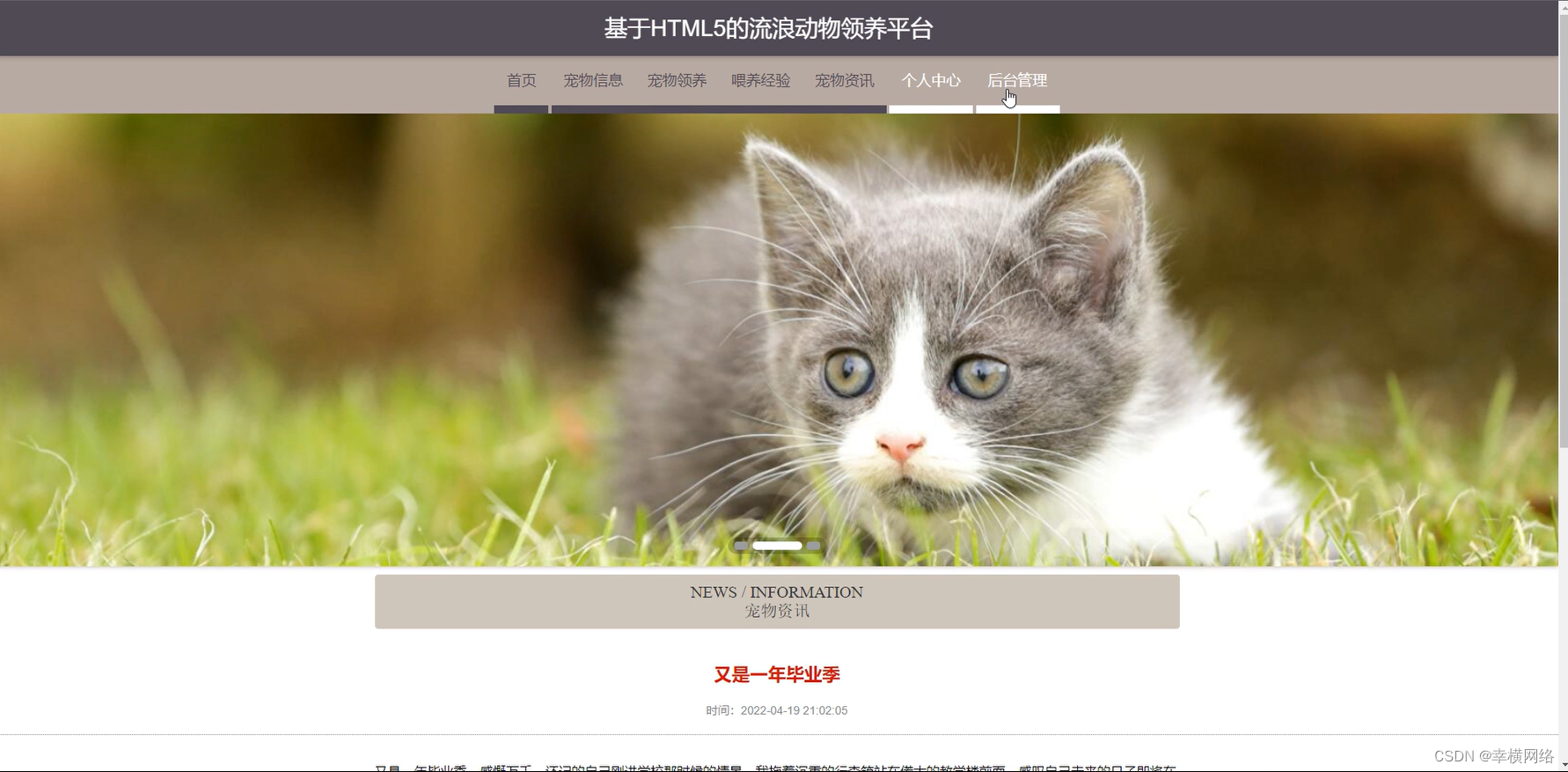Viewport: 1568px width, 772px height.
Task: Click the vertical scrollbar thumb
Action: (x=1563, y=231)
